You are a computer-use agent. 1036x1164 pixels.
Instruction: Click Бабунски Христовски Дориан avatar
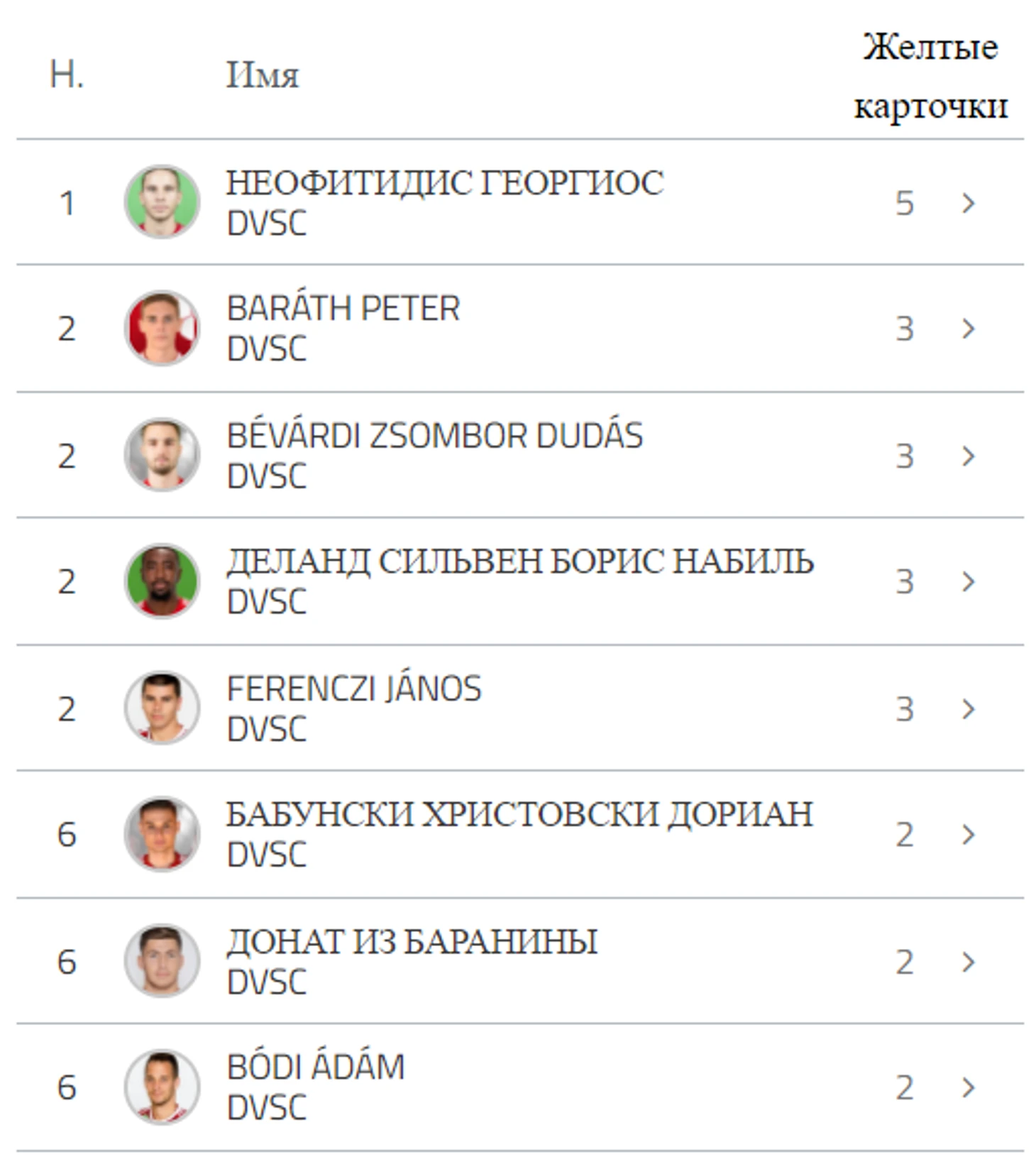click(x=162, y=834)
